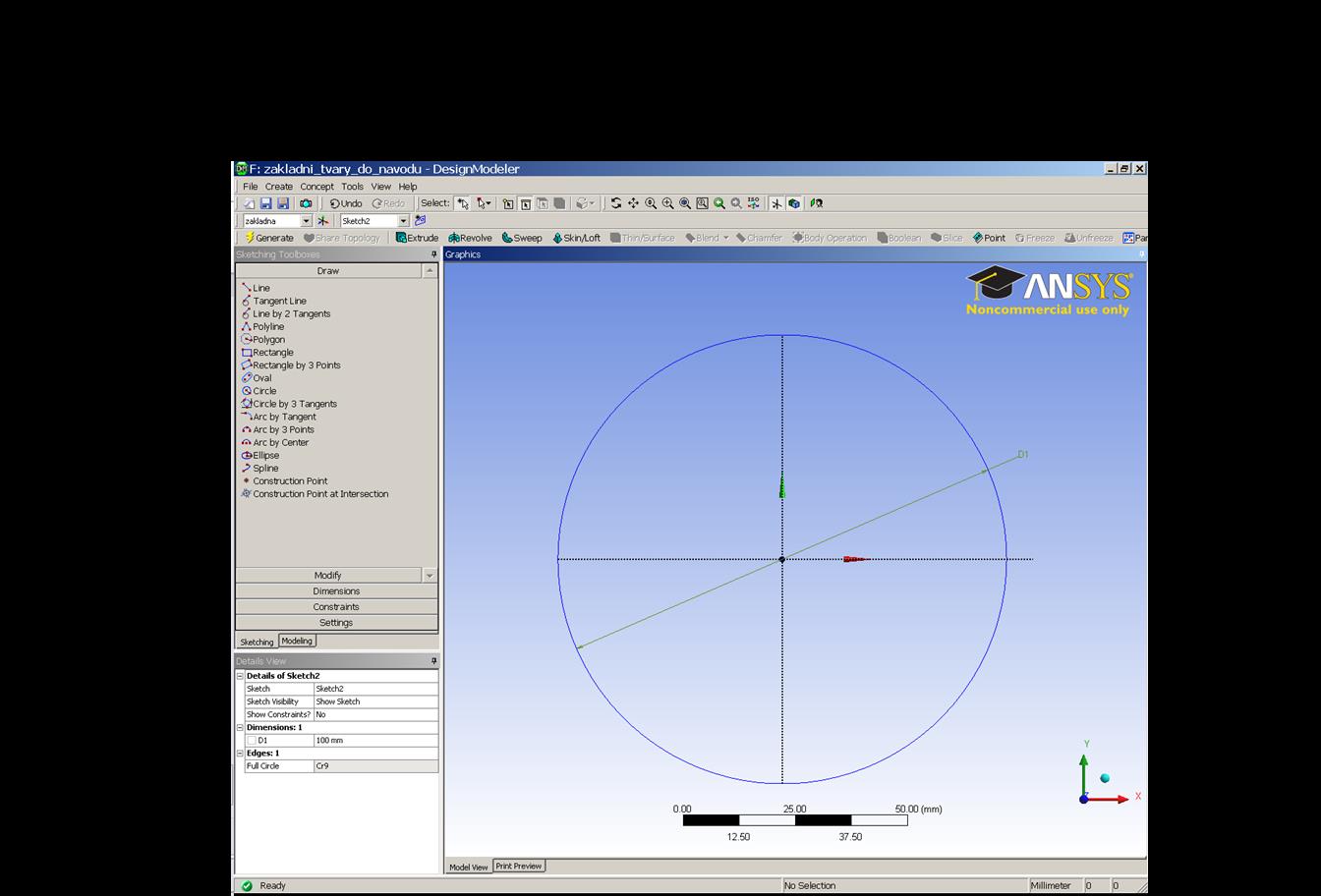
Task: Click the Extrude button
Action: pyautogui.click(x=417, y=238)
